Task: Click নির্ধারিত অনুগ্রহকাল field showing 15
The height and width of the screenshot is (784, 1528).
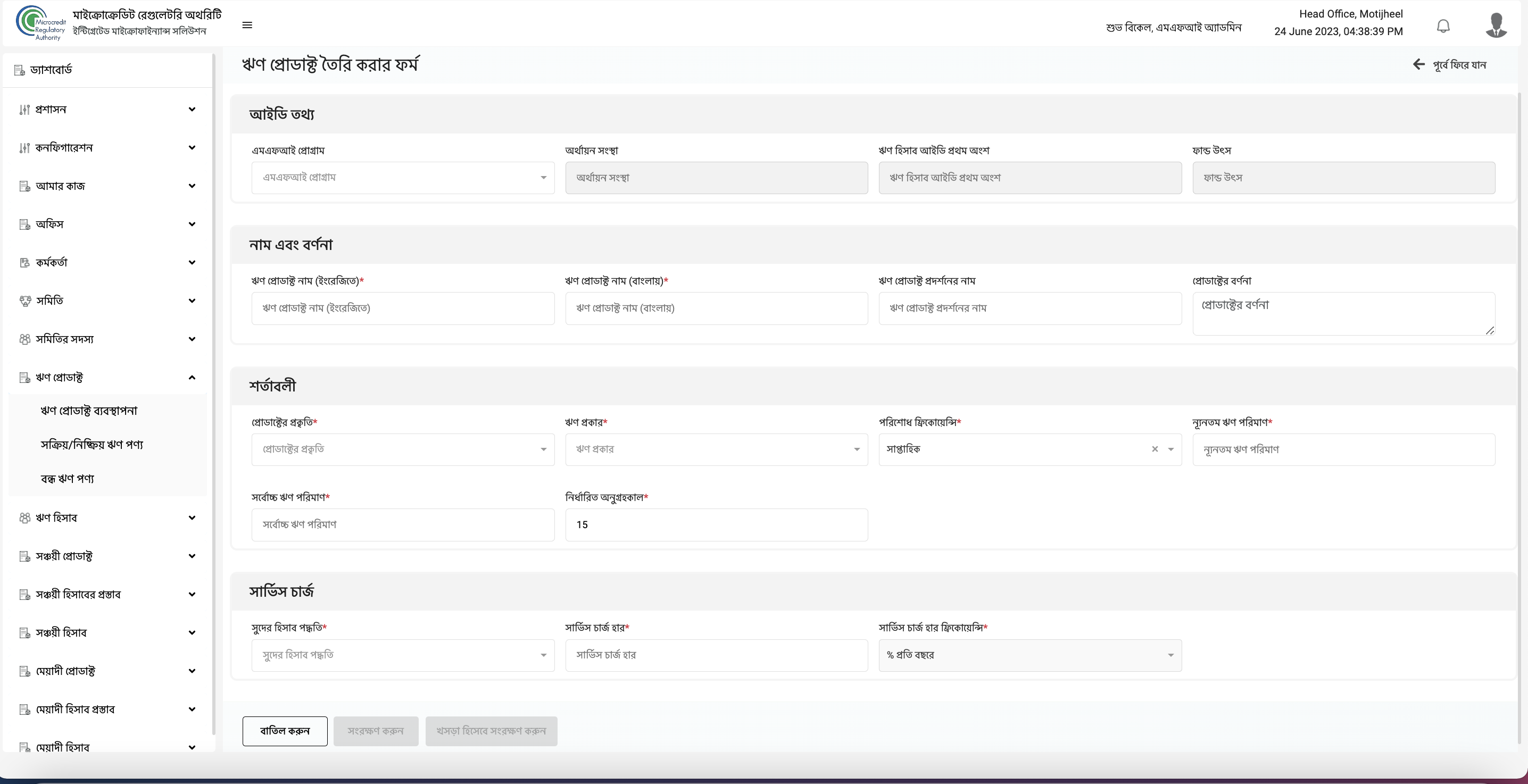Action: (716, 524)
